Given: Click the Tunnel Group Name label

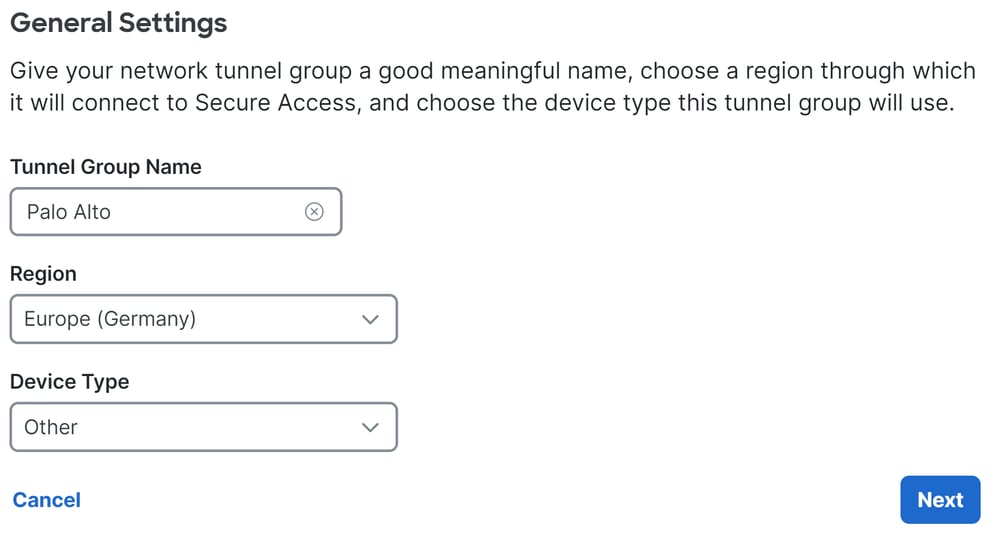Looking at the screenshot, I should click(106, 167).
